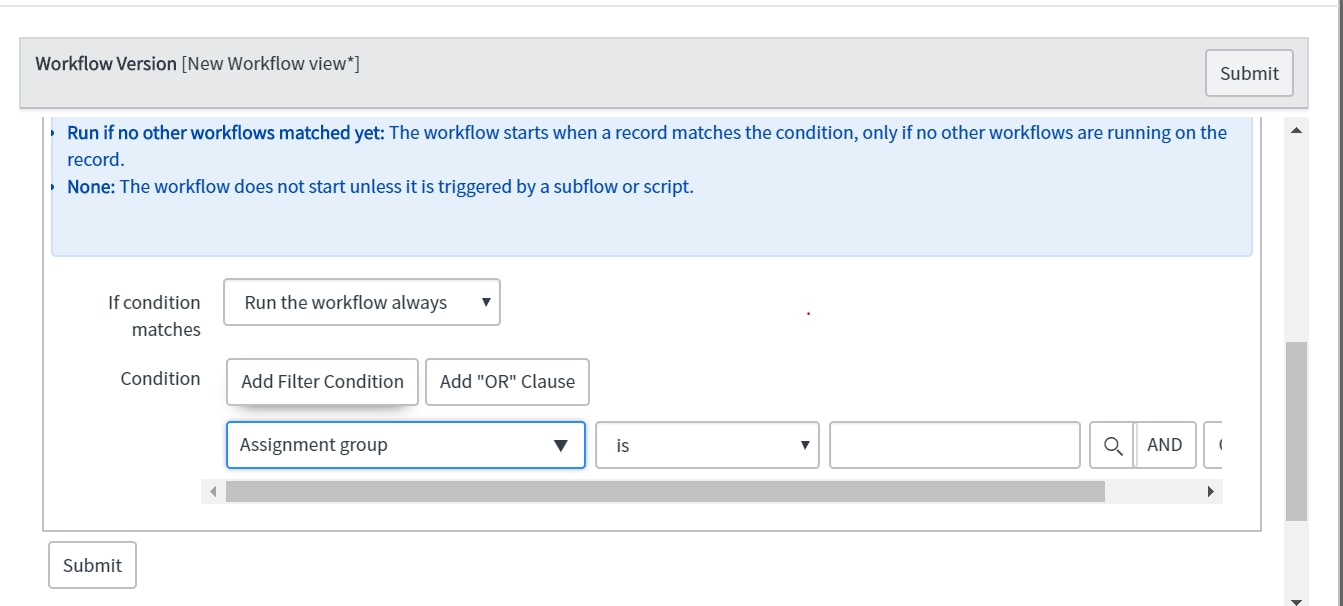This screenshot has width=1343, height=606.
Task: Click the dropdown arrow on Assignment group
Action: click(x=561, y=444)
